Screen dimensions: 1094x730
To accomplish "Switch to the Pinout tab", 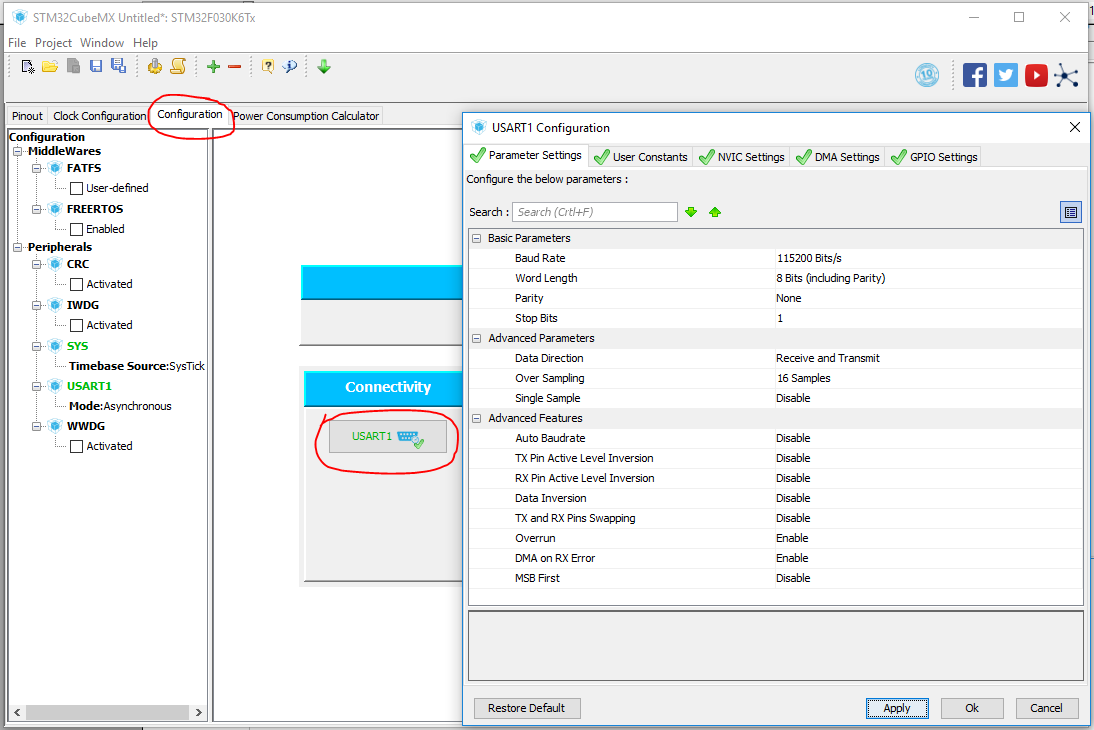I will point(27,116).
